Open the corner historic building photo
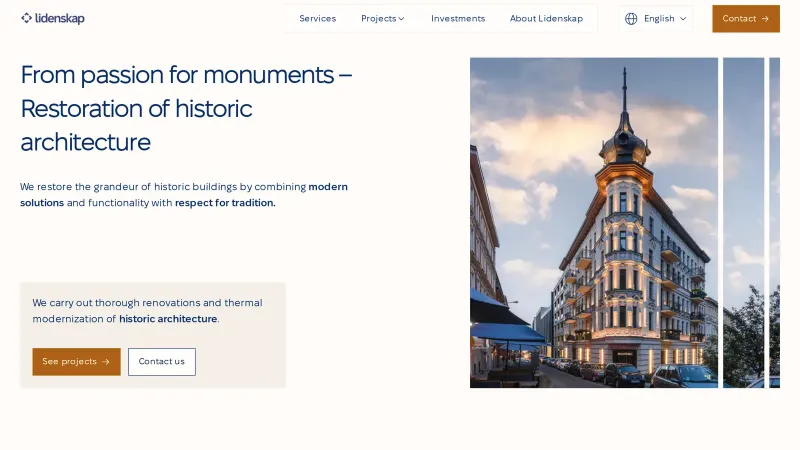Screen dimensions: 800x450 pyautogui.click(x=594, y=222)
